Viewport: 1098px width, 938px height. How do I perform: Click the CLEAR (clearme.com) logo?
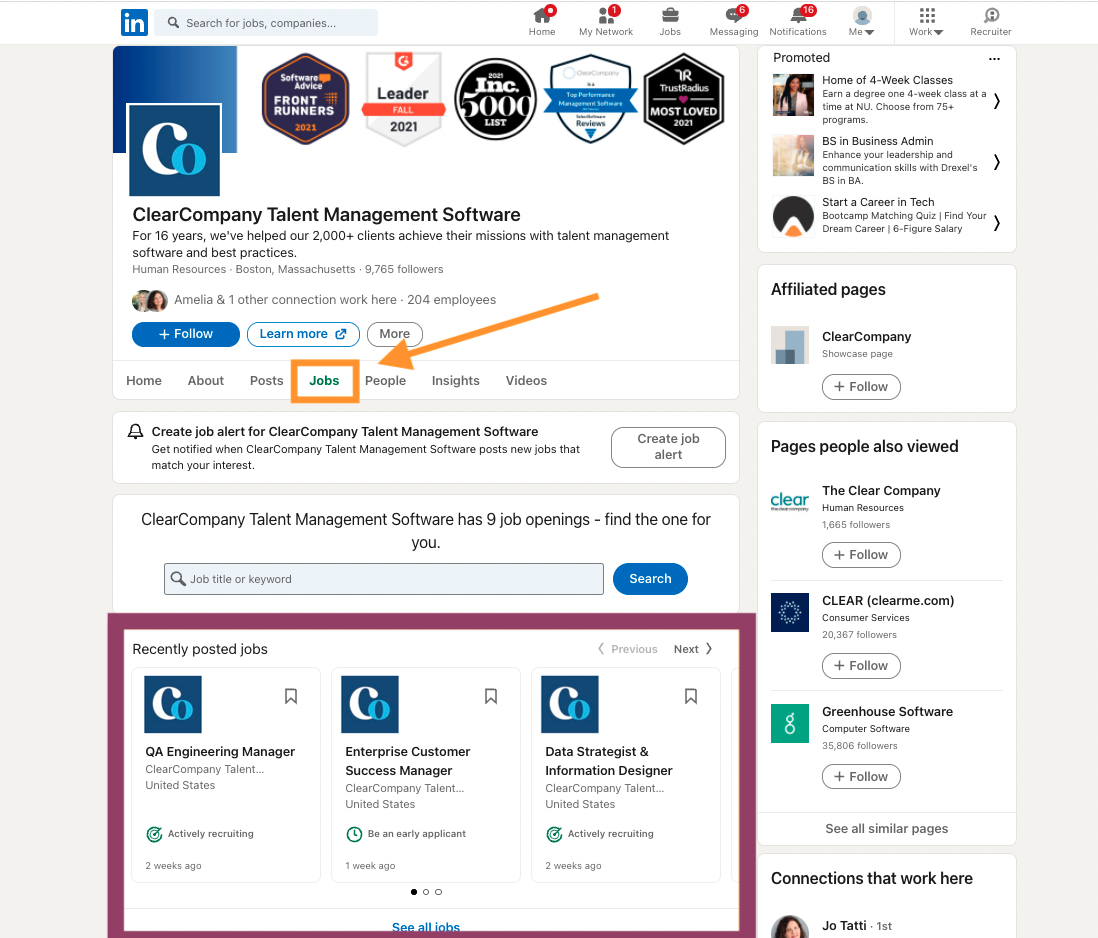pyautogui.click(x=790, y=612)
